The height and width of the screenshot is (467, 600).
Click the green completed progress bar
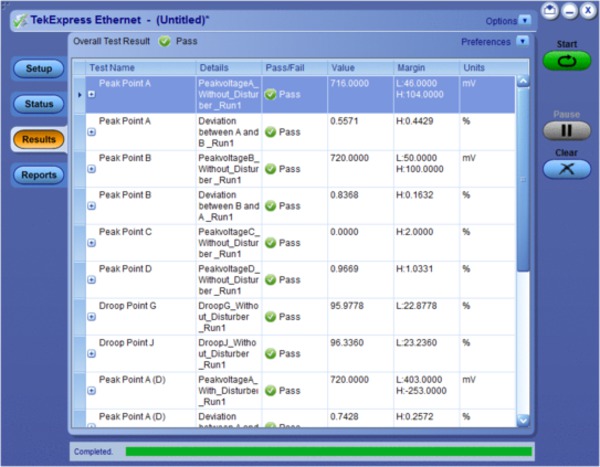(328, 452)
